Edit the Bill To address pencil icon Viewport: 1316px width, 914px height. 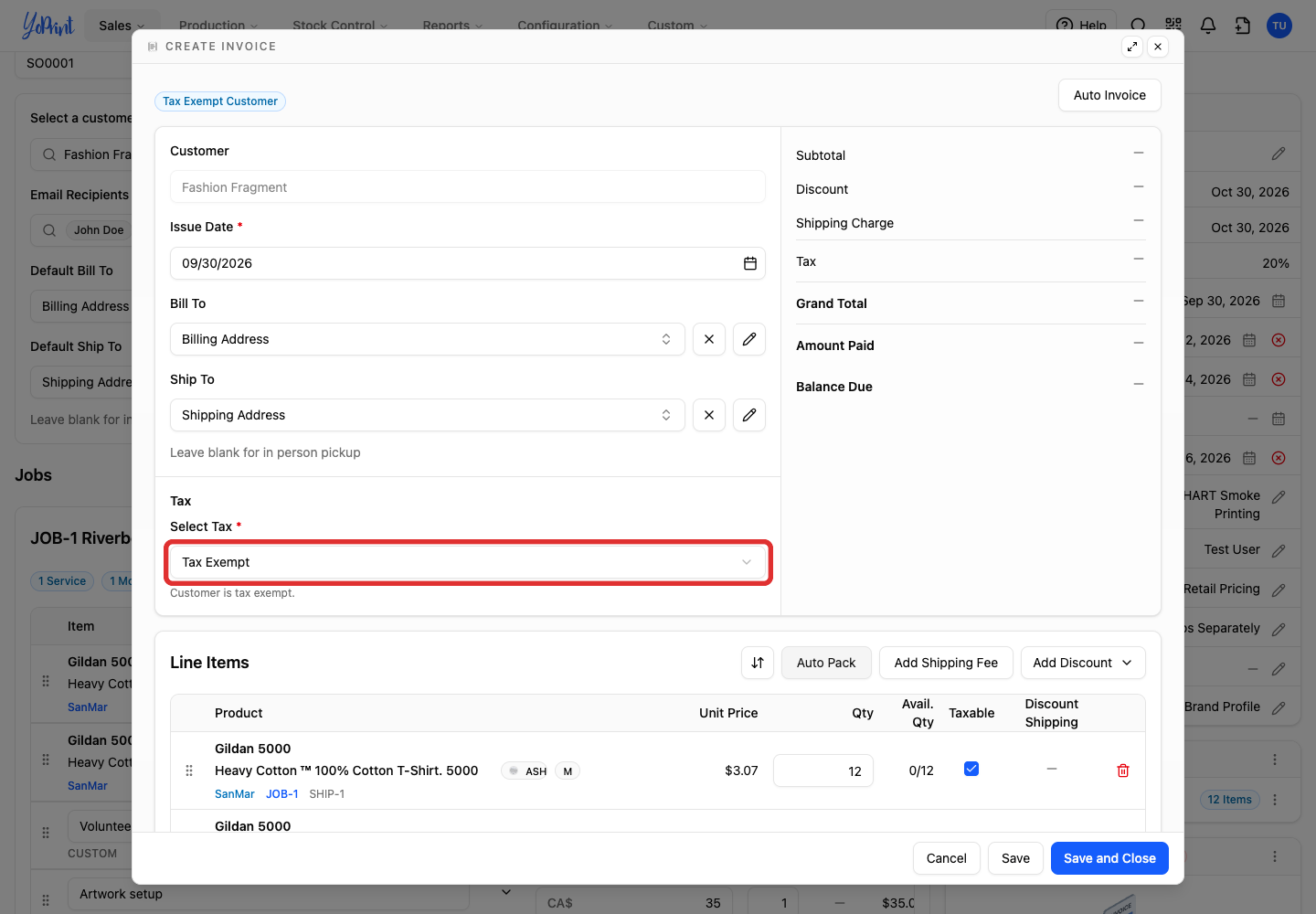click(749, 339)
